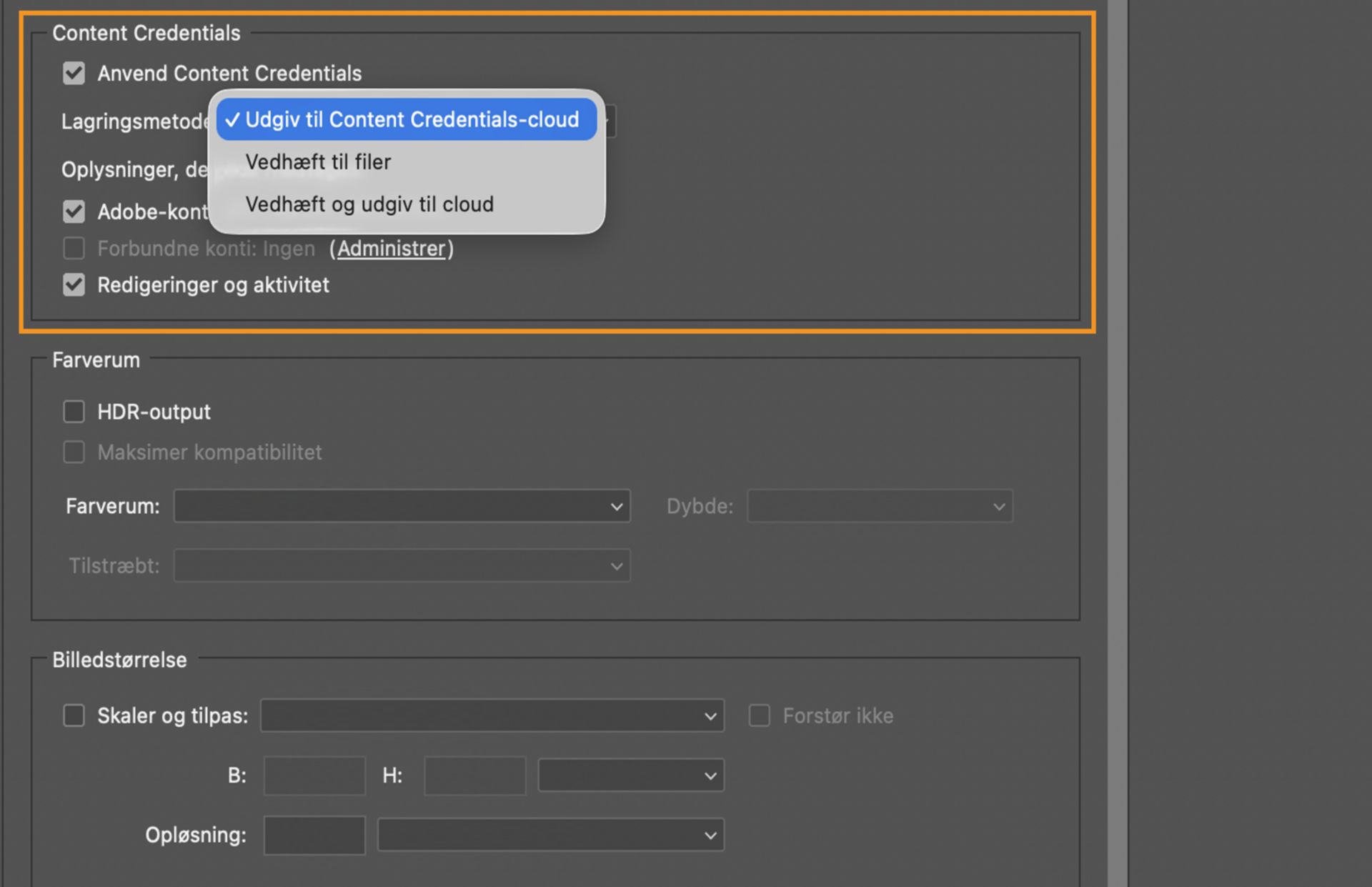Enable HDR-output checkbox
Viewport: 1372px width, 887px height.
tap(74, 411)
